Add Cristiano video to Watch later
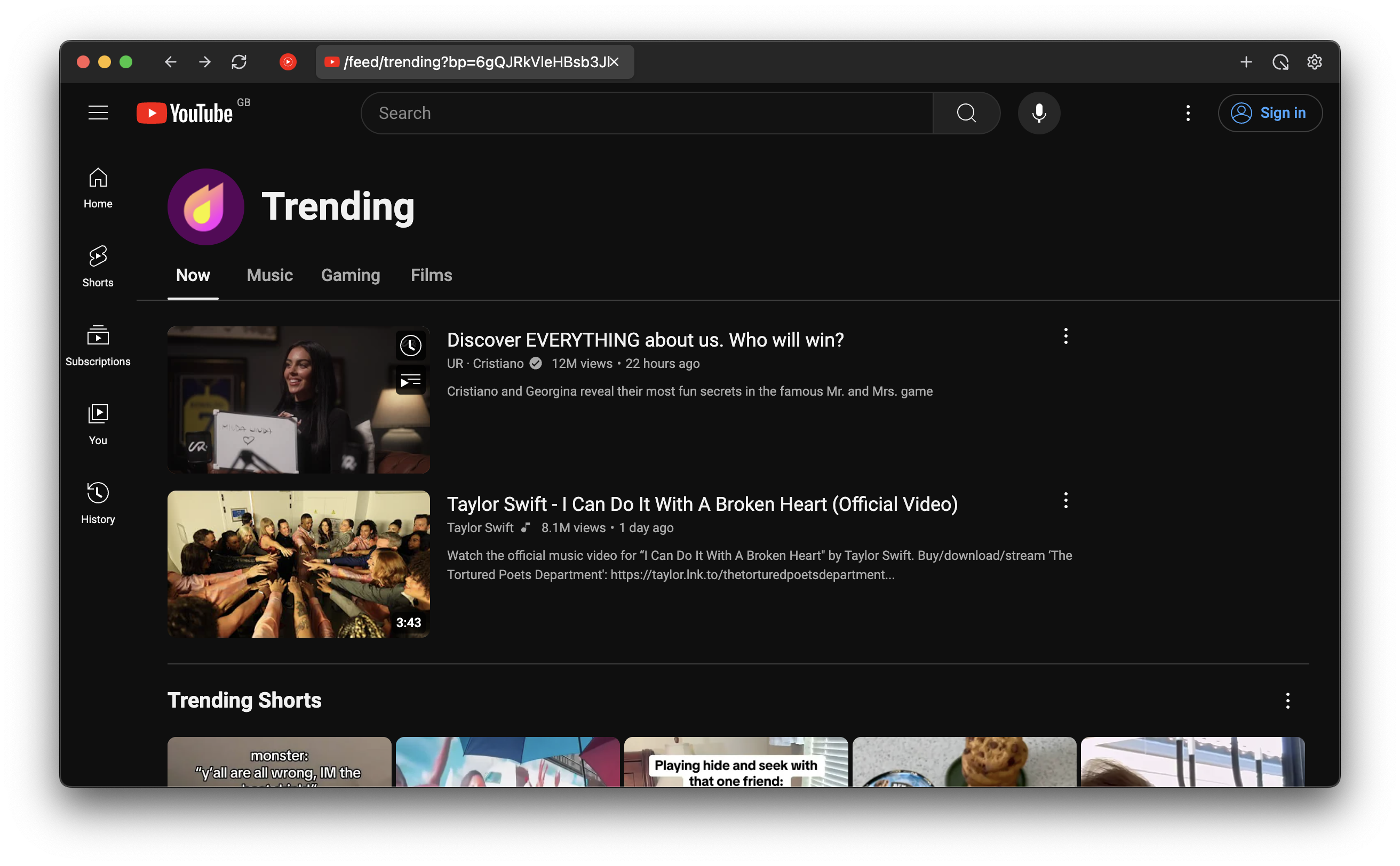Image resolution: width=1400 pixels, height=866 pixels. pos(410,346)
